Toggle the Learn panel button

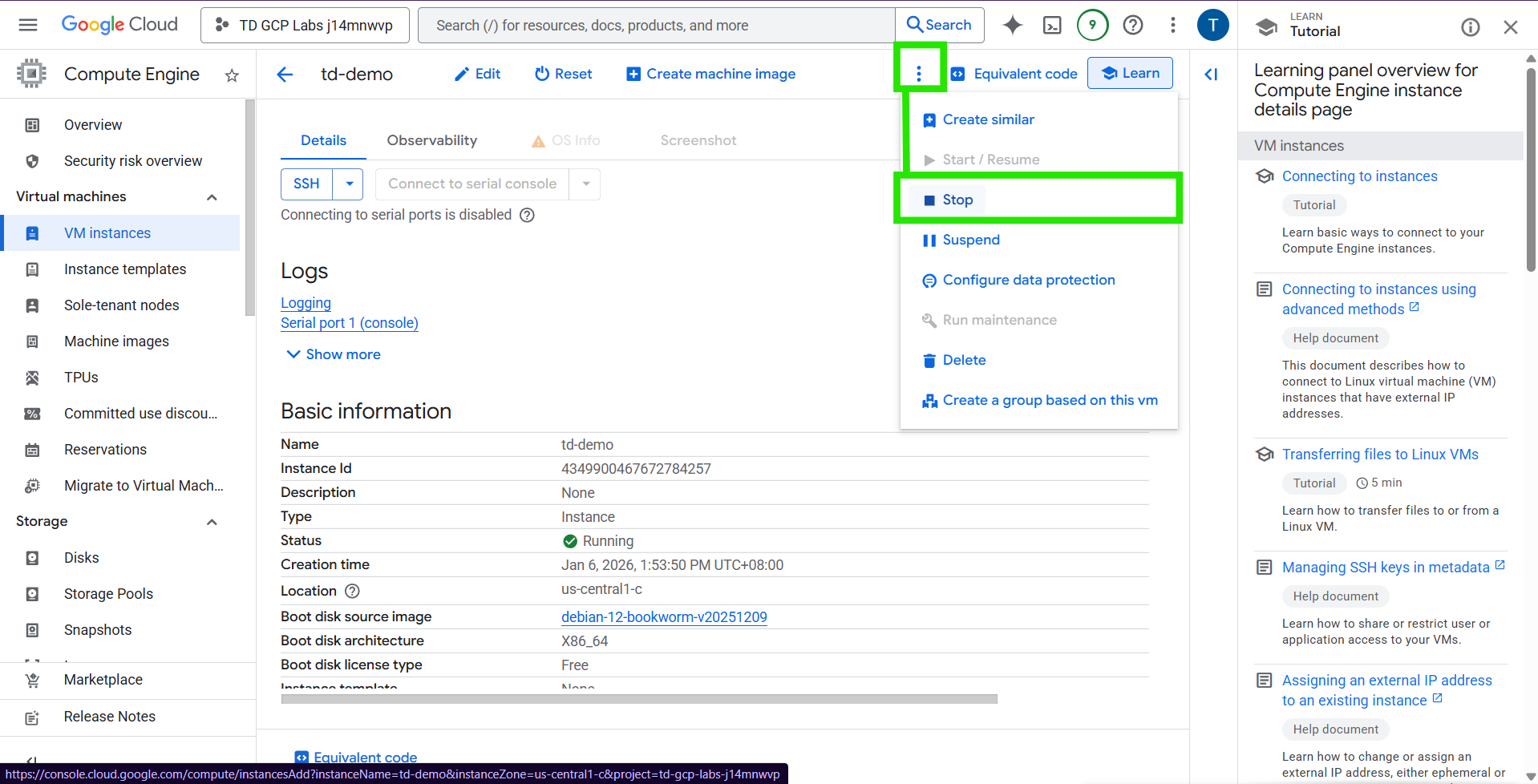1130,73
